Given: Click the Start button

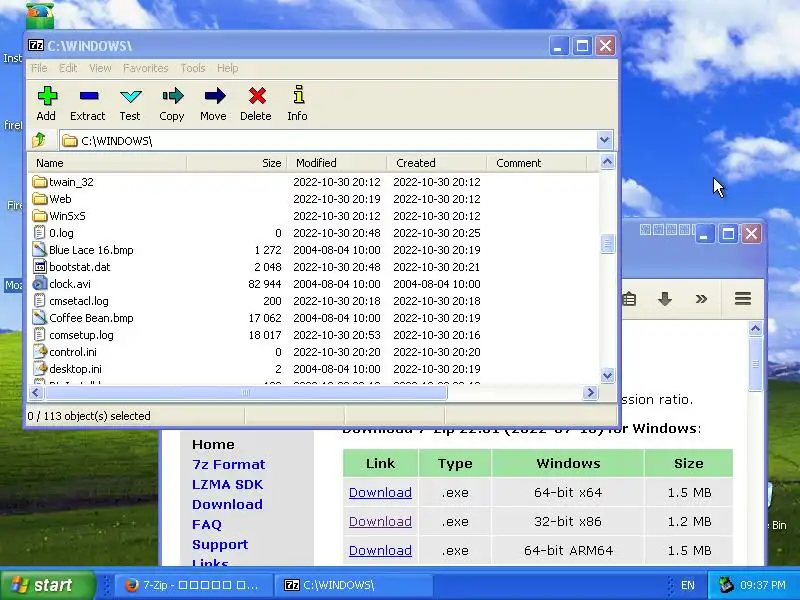Looking at the screenshot, I should [48, 585].
